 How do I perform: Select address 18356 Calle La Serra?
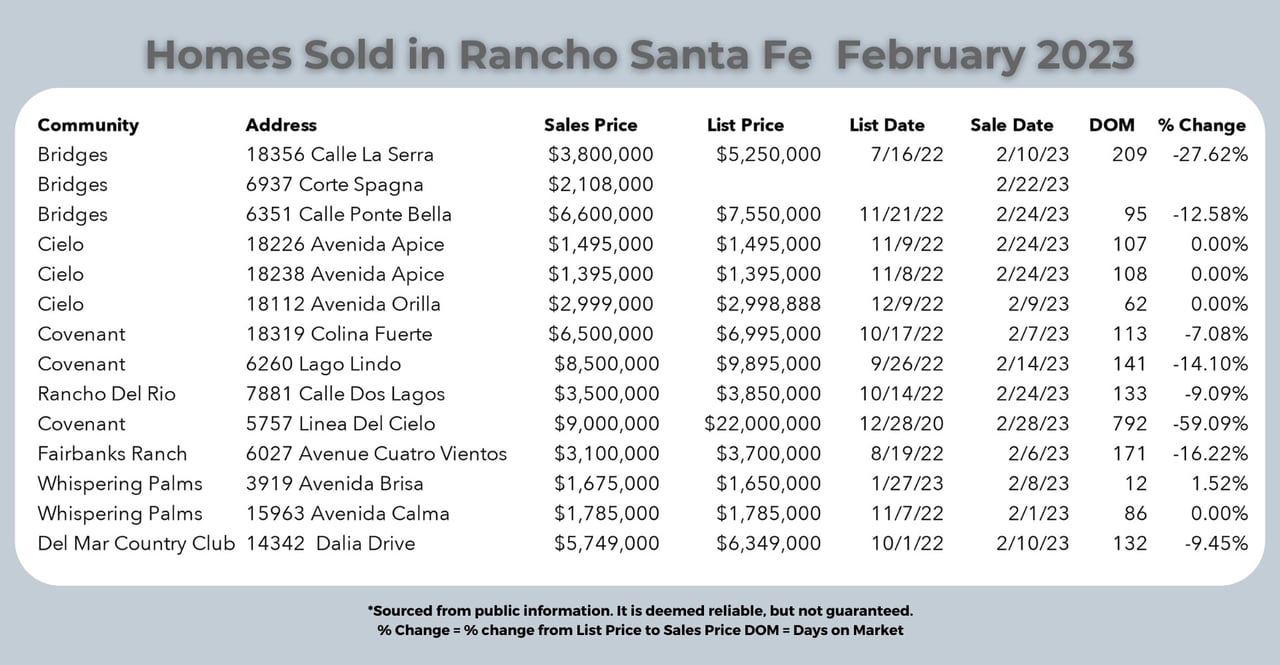339,155
